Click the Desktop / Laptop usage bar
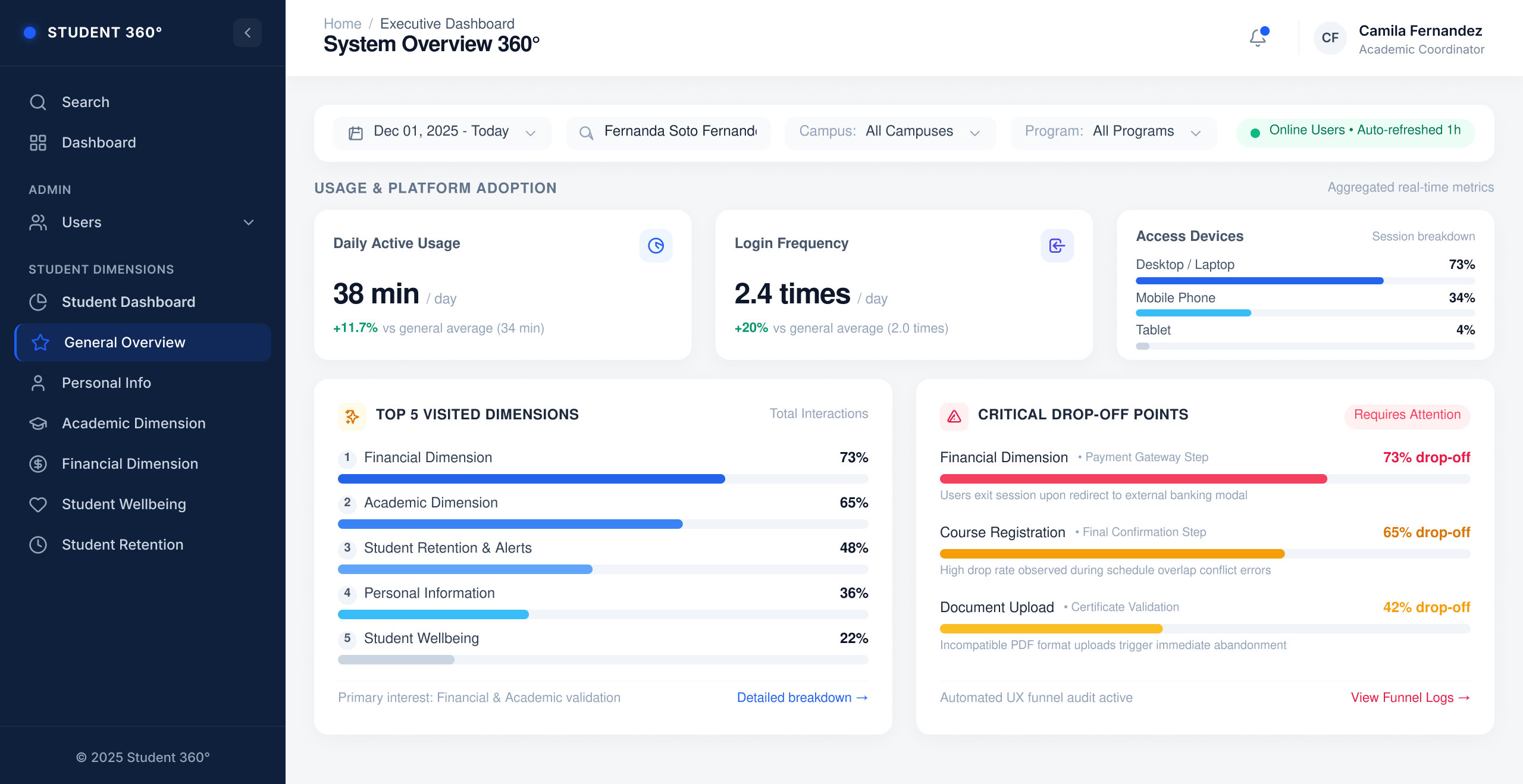 click(x=1305, y=281)
